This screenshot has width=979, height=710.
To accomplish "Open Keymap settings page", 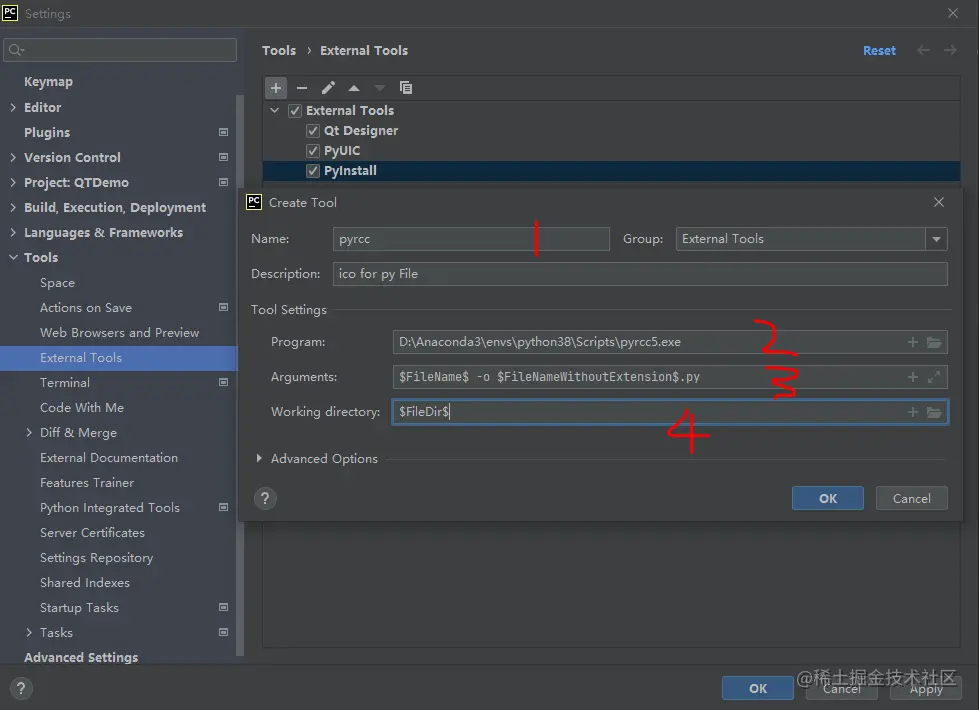I will point(49,82).
